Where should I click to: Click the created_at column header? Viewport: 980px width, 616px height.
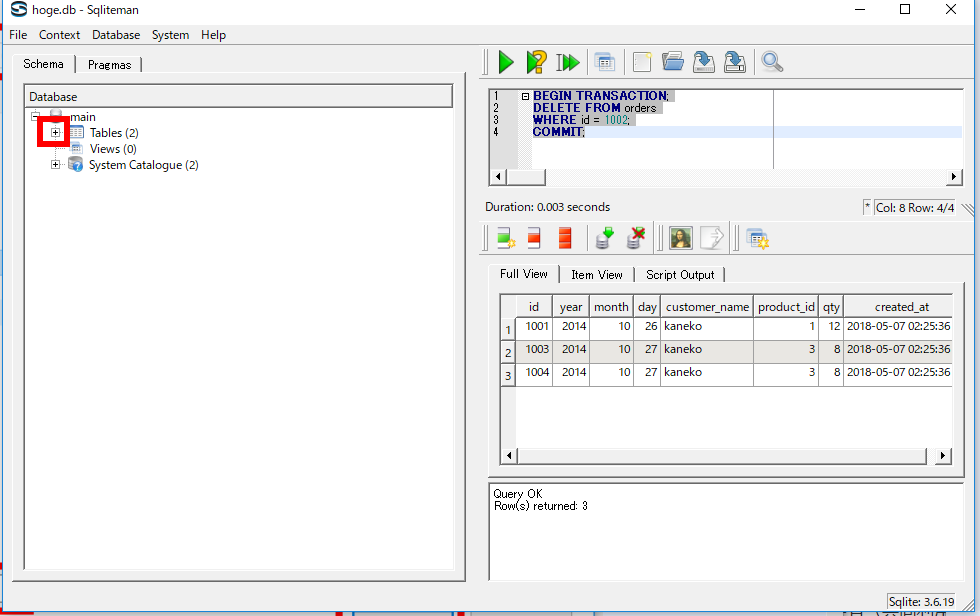click(898, 307)
